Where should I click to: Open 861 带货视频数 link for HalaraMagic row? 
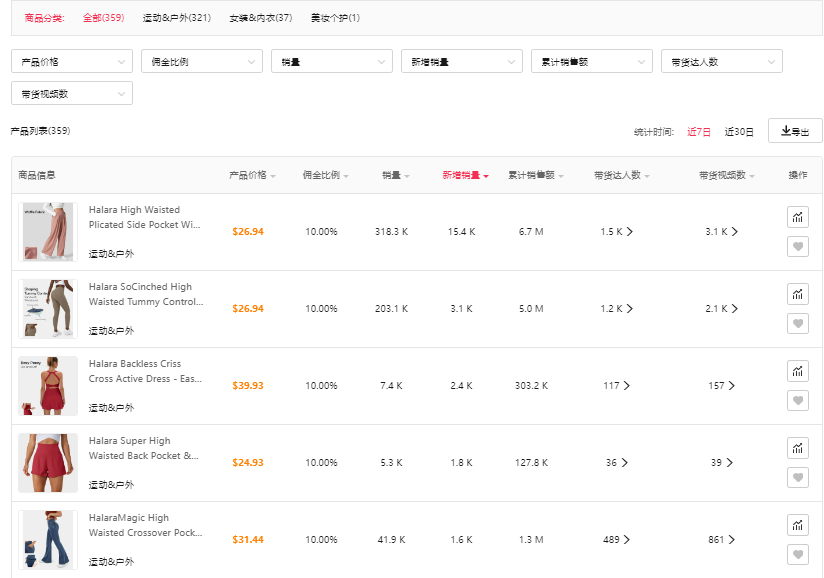point(721,540)
